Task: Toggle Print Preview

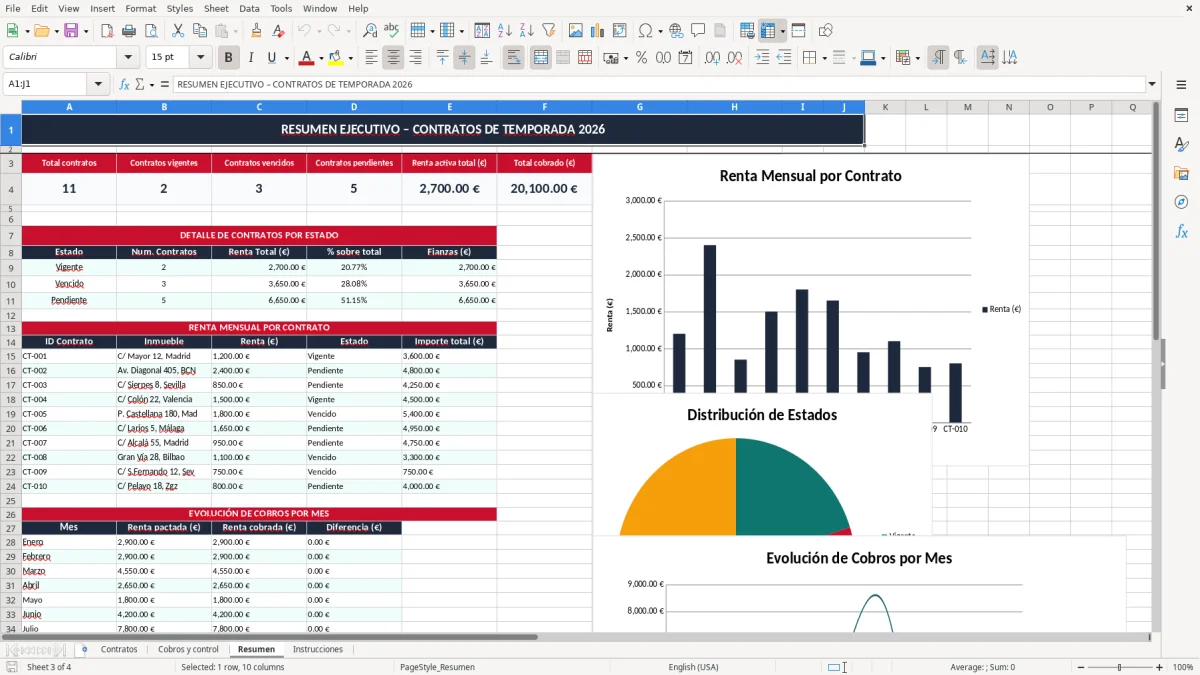Action: (151, 31)
